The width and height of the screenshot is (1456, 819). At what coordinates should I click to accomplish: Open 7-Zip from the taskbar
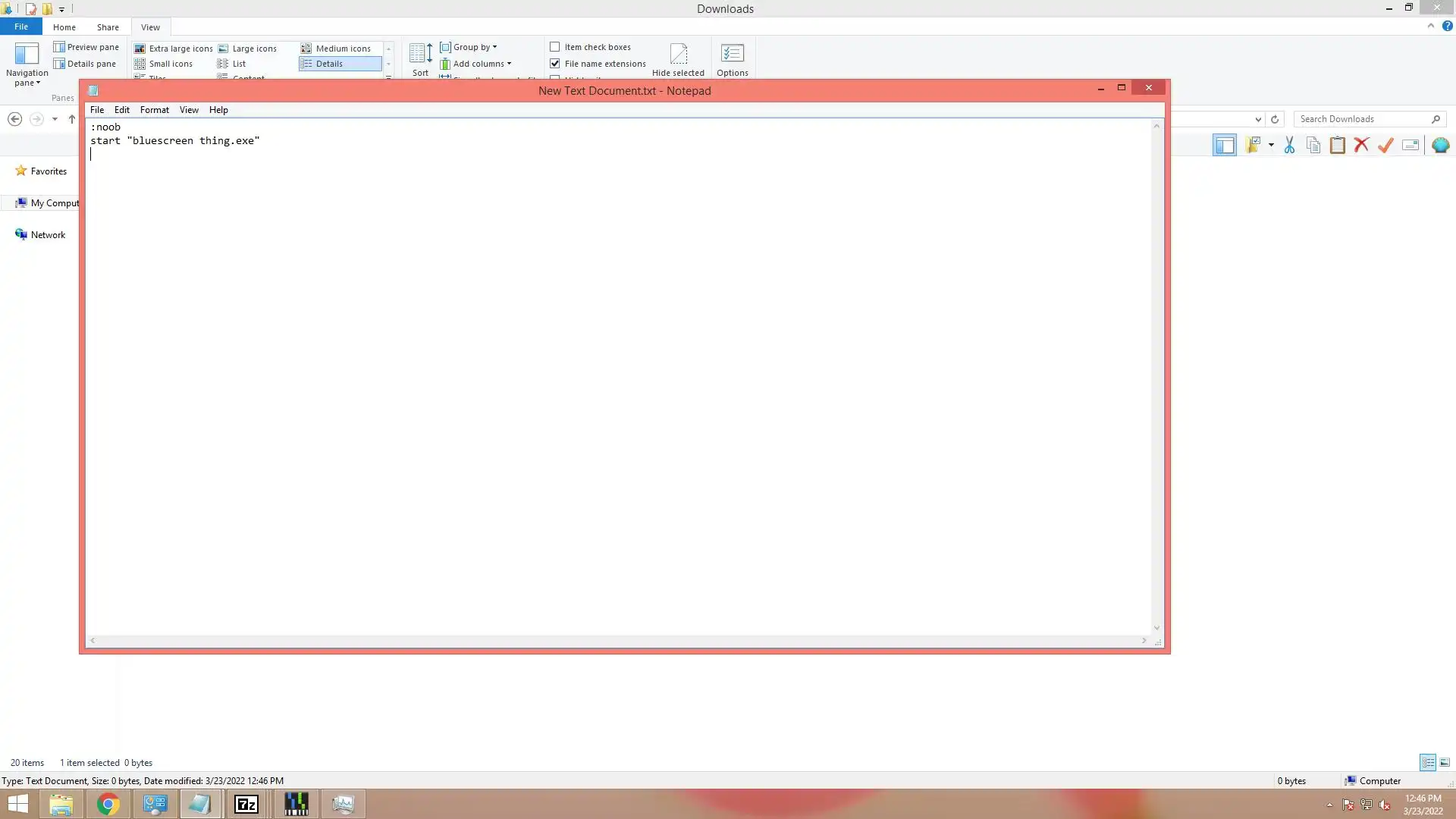pyautogui.click(x=246, y=804)
